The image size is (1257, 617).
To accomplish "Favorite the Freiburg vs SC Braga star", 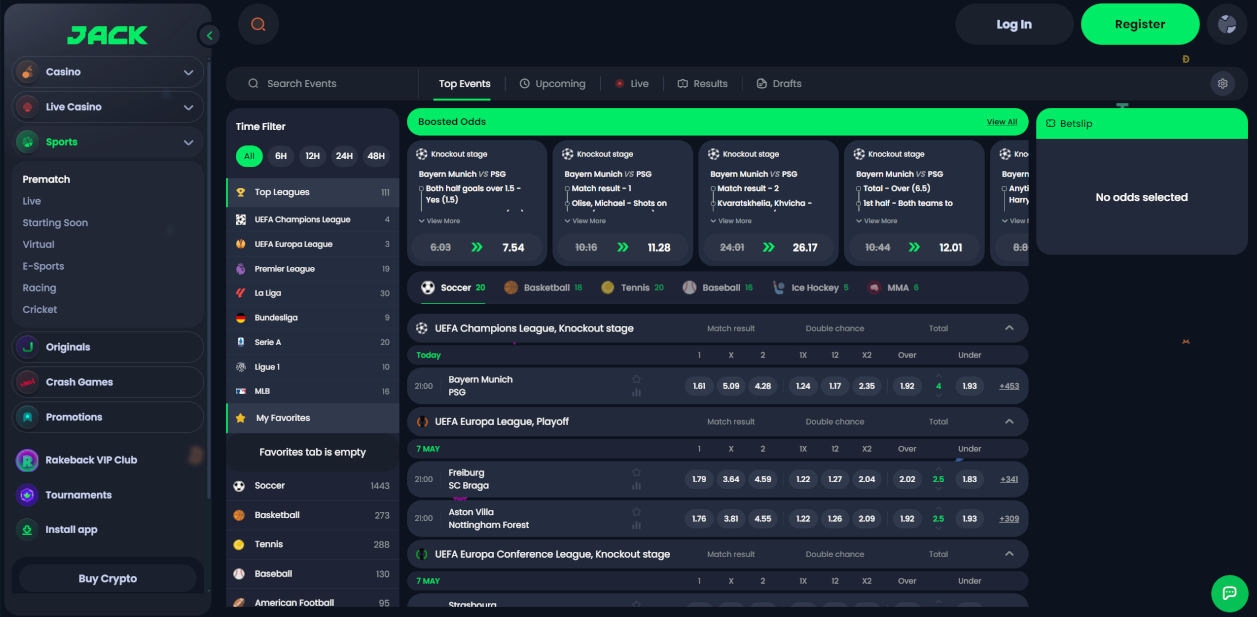I will 636,472.
